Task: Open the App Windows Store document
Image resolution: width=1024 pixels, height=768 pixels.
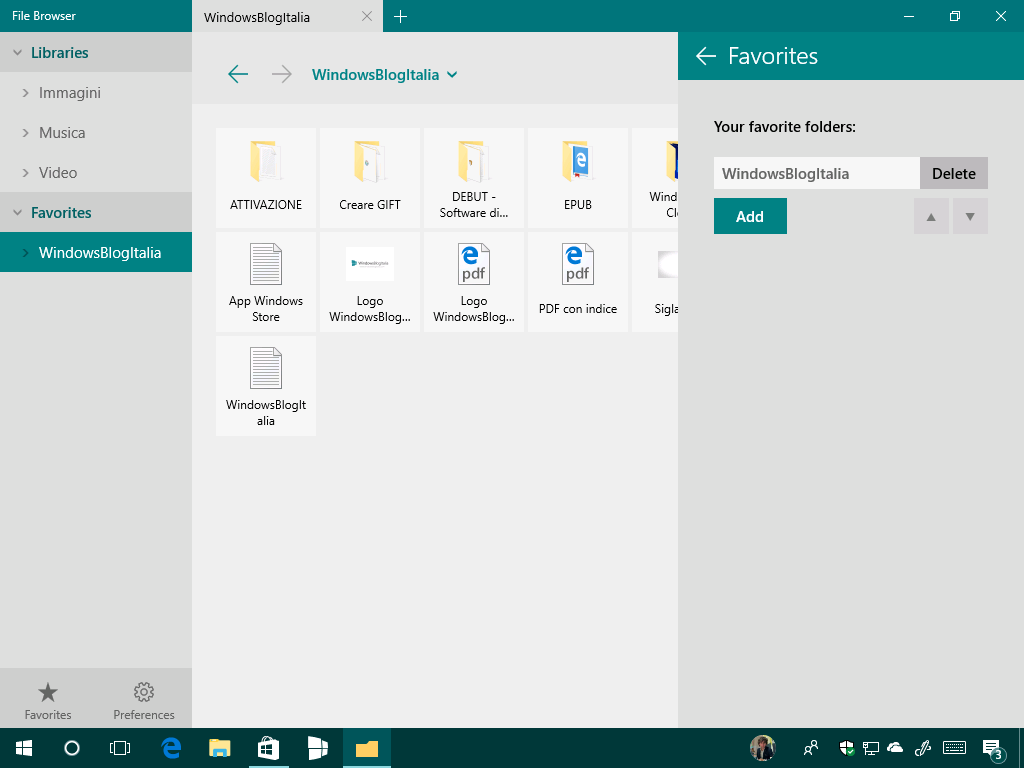Action: pos(266,281)
